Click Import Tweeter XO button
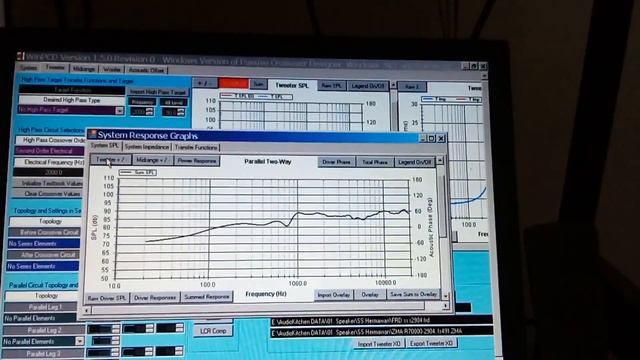 pyautogui.click(x=379, y=344)
